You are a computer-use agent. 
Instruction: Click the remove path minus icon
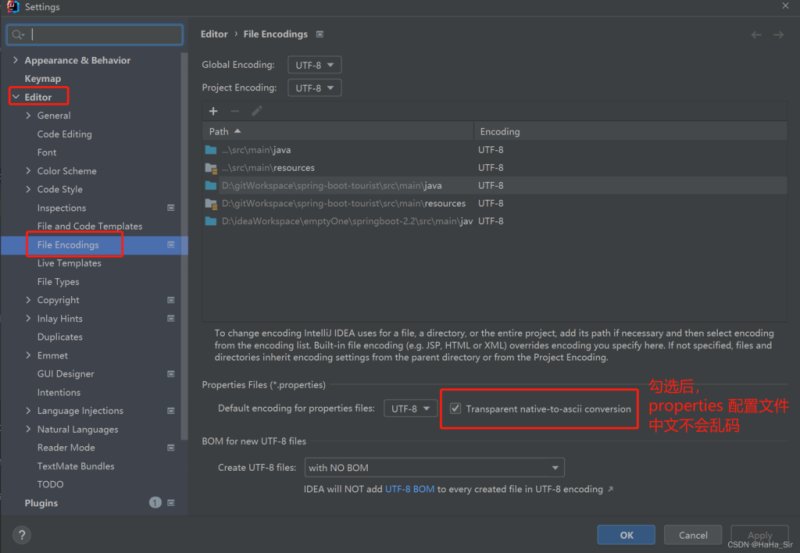(x=235, y=111)
